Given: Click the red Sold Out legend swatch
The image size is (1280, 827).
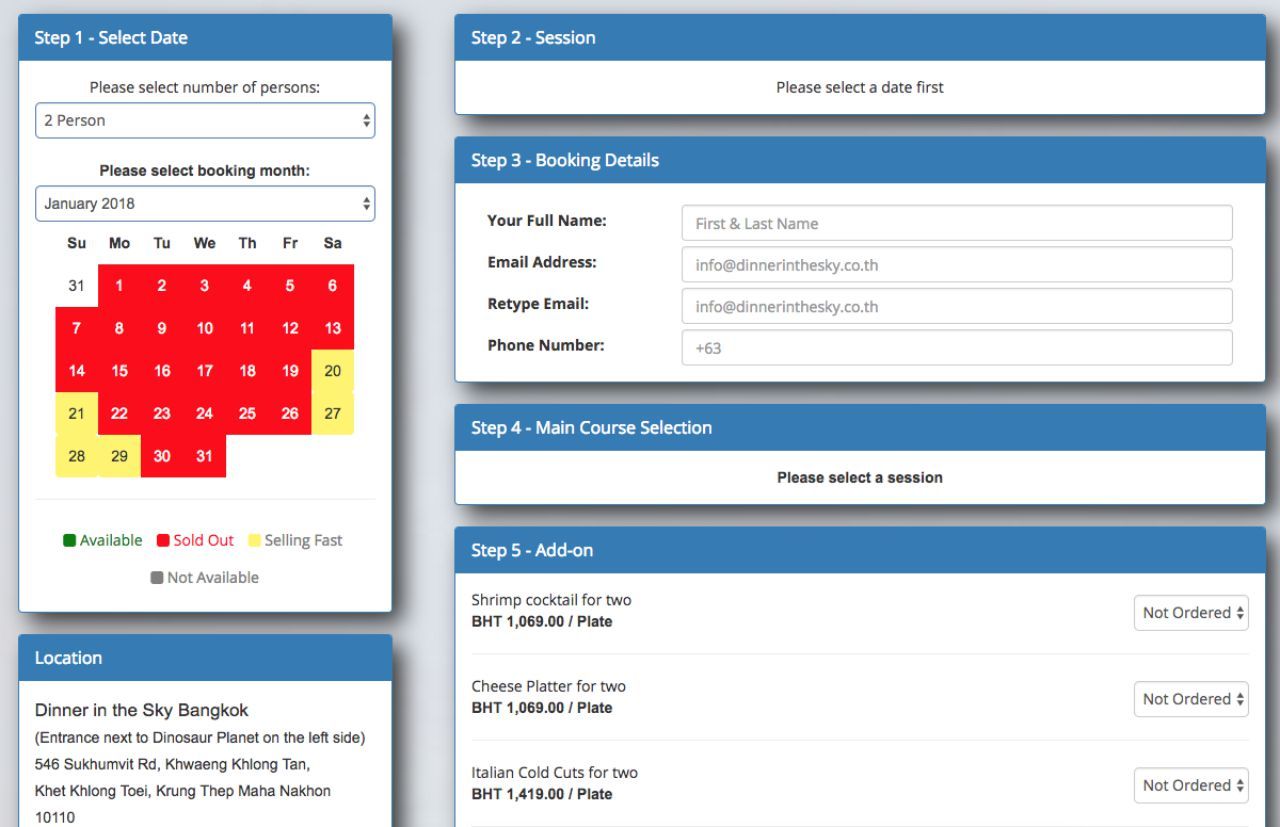Looking at the screenshot, I should click(163, 541).
